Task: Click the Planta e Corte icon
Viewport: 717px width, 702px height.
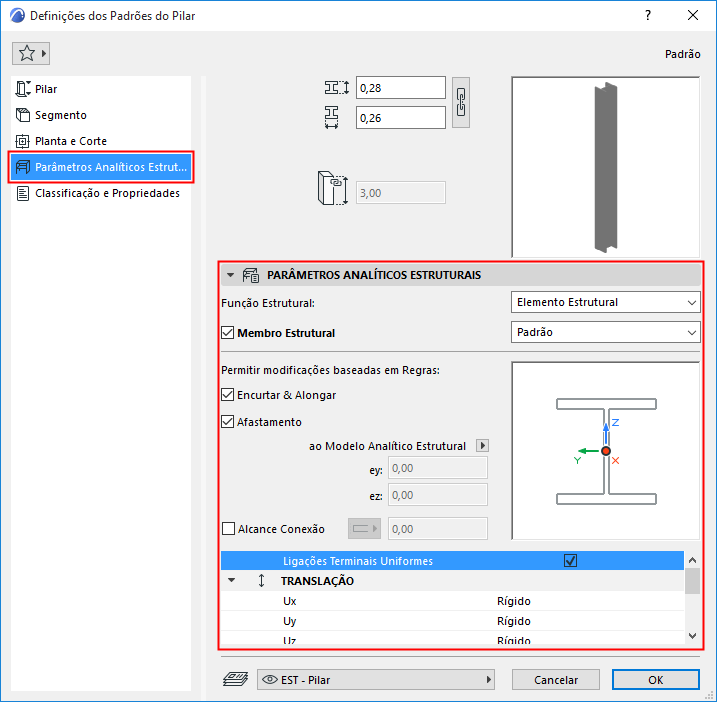Action: (23, 141)
